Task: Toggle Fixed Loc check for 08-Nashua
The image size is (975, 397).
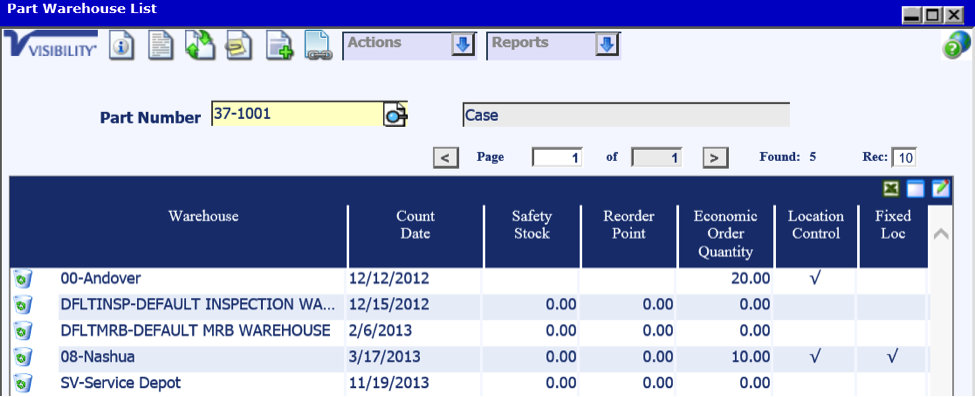Action: click(893, 358)
